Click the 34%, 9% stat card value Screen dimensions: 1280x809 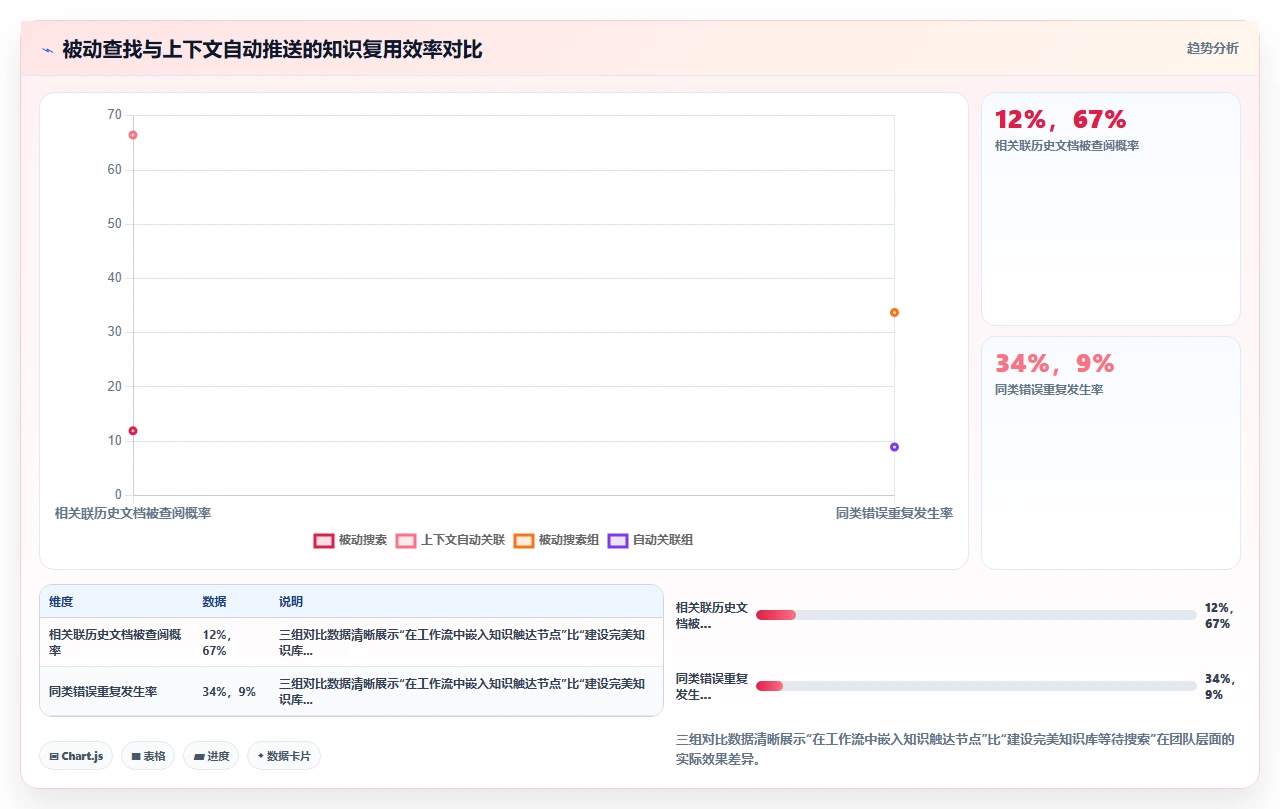(x=1055, y=364)
